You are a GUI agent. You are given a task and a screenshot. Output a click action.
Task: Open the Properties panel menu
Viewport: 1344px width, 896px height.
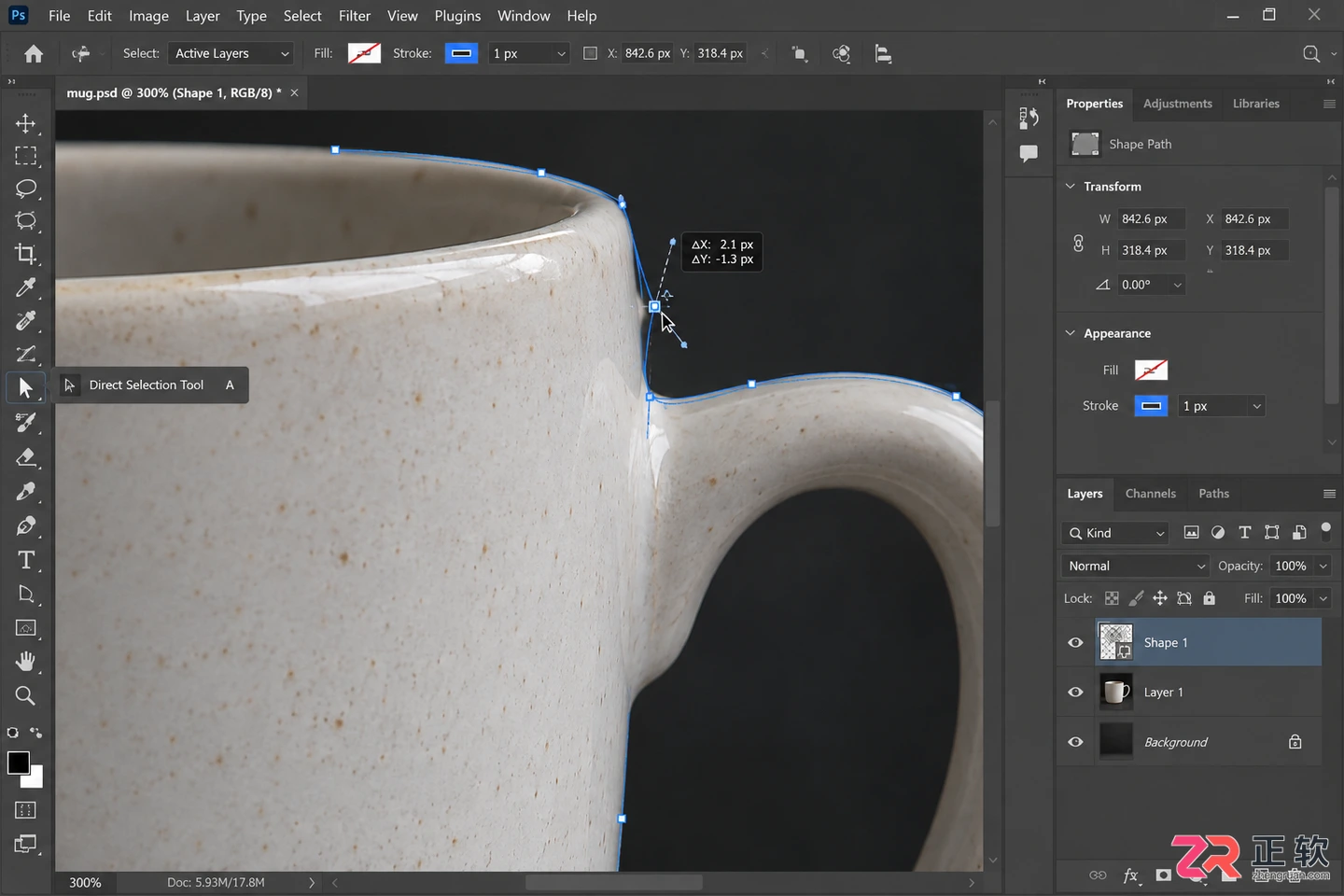pyautogui.click(x=1329, y=104)
